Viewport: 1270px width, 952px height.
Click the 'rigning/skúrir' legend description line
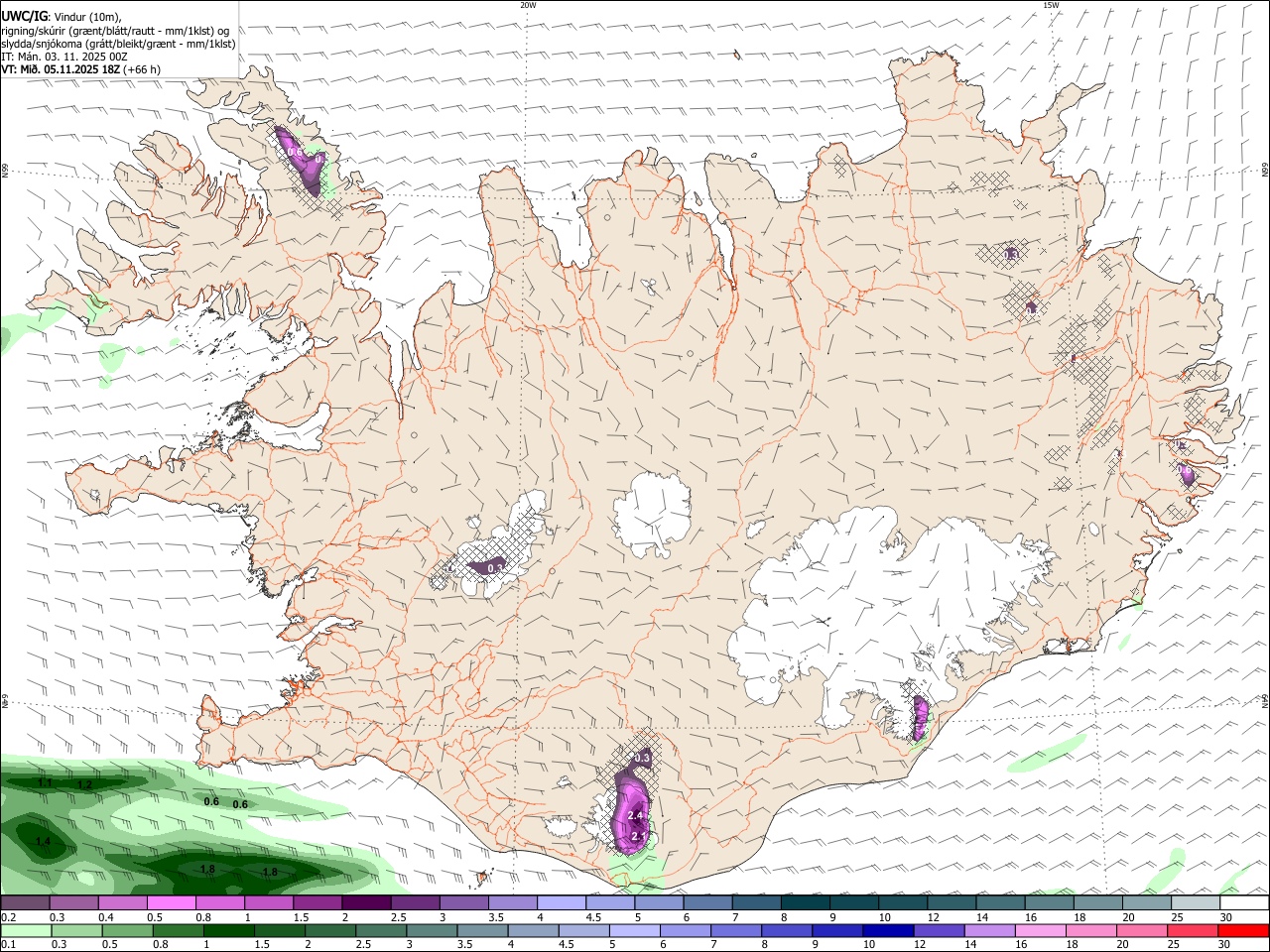pyautogui.click(x=115, y=30)
